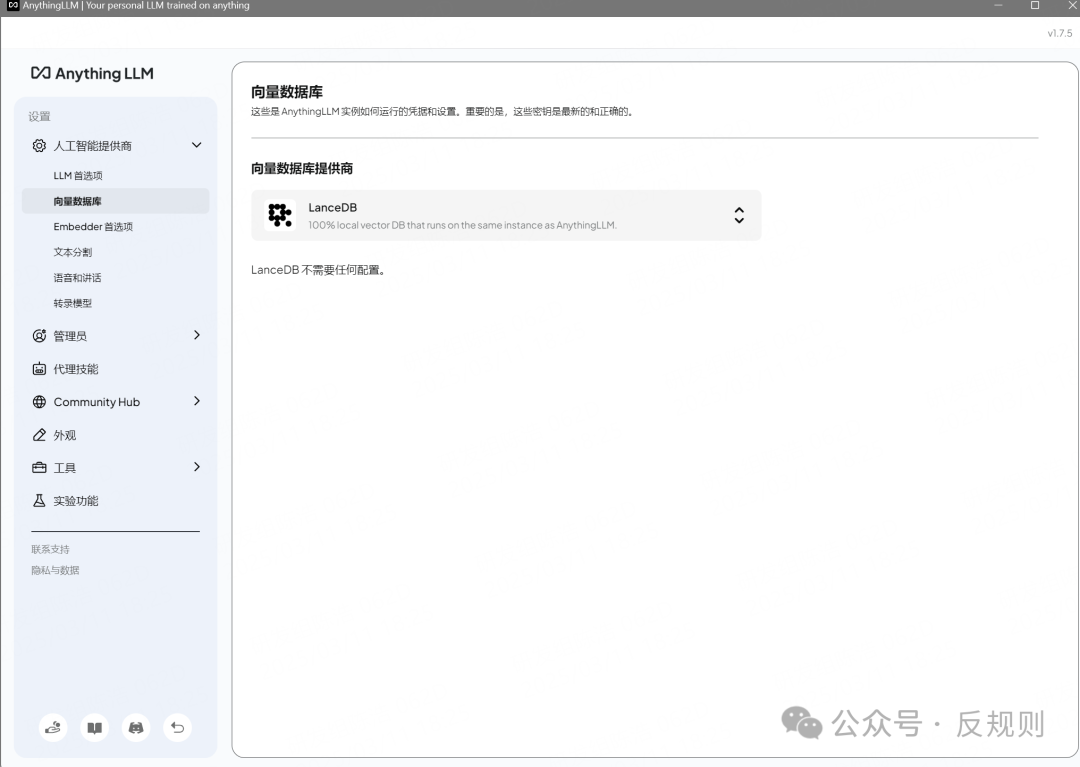
Task: Click the up-down selector arrows for LanceDB
Action: 739,216
